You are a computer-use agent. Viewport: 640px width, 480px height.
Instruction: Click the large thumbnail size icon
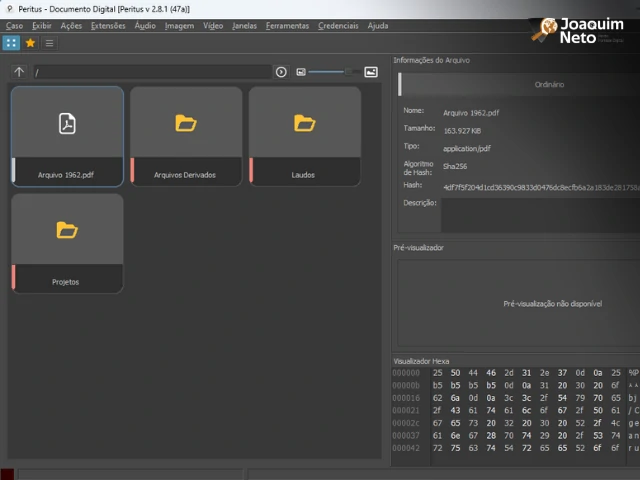(x=371, y=72)
